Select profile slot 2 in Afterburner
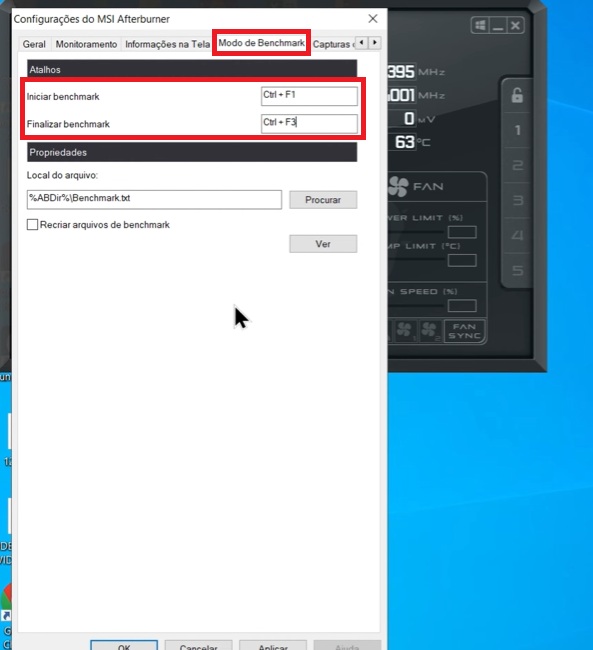 pyautogui.click(x=517, y=165)
